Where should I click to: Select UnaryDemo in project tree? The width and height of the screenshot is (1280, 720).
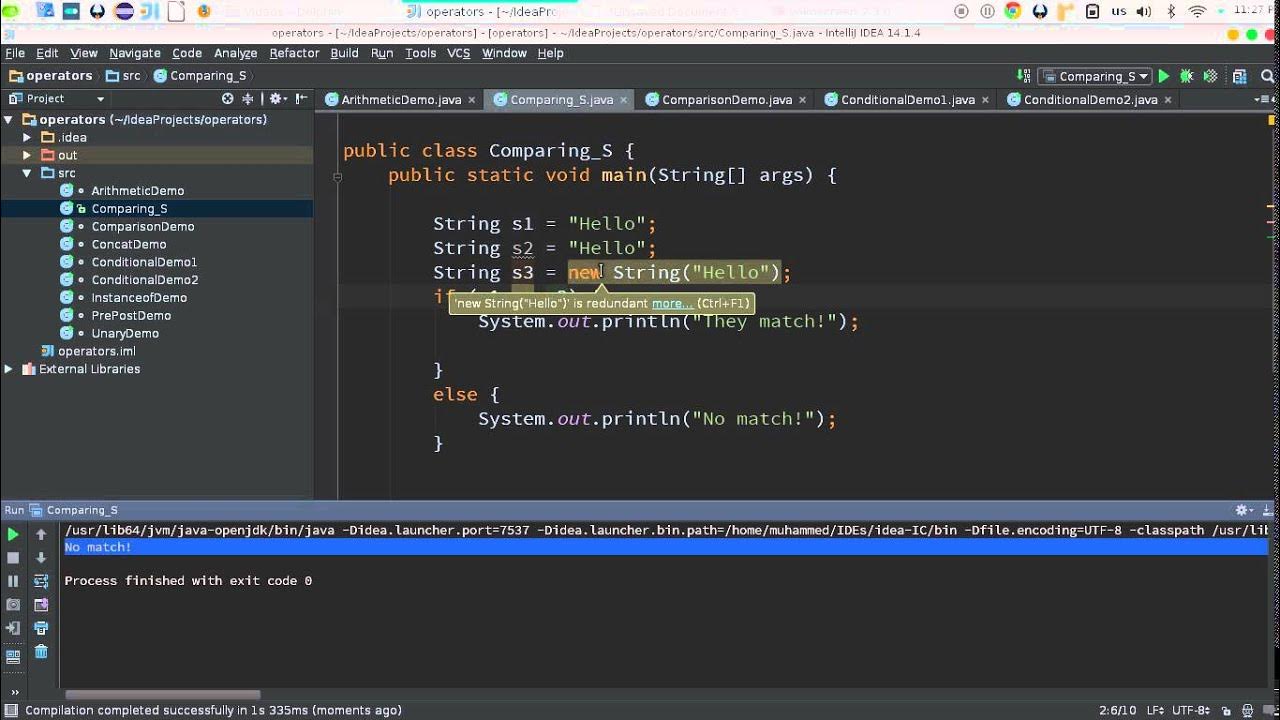(x=125, y=334)
